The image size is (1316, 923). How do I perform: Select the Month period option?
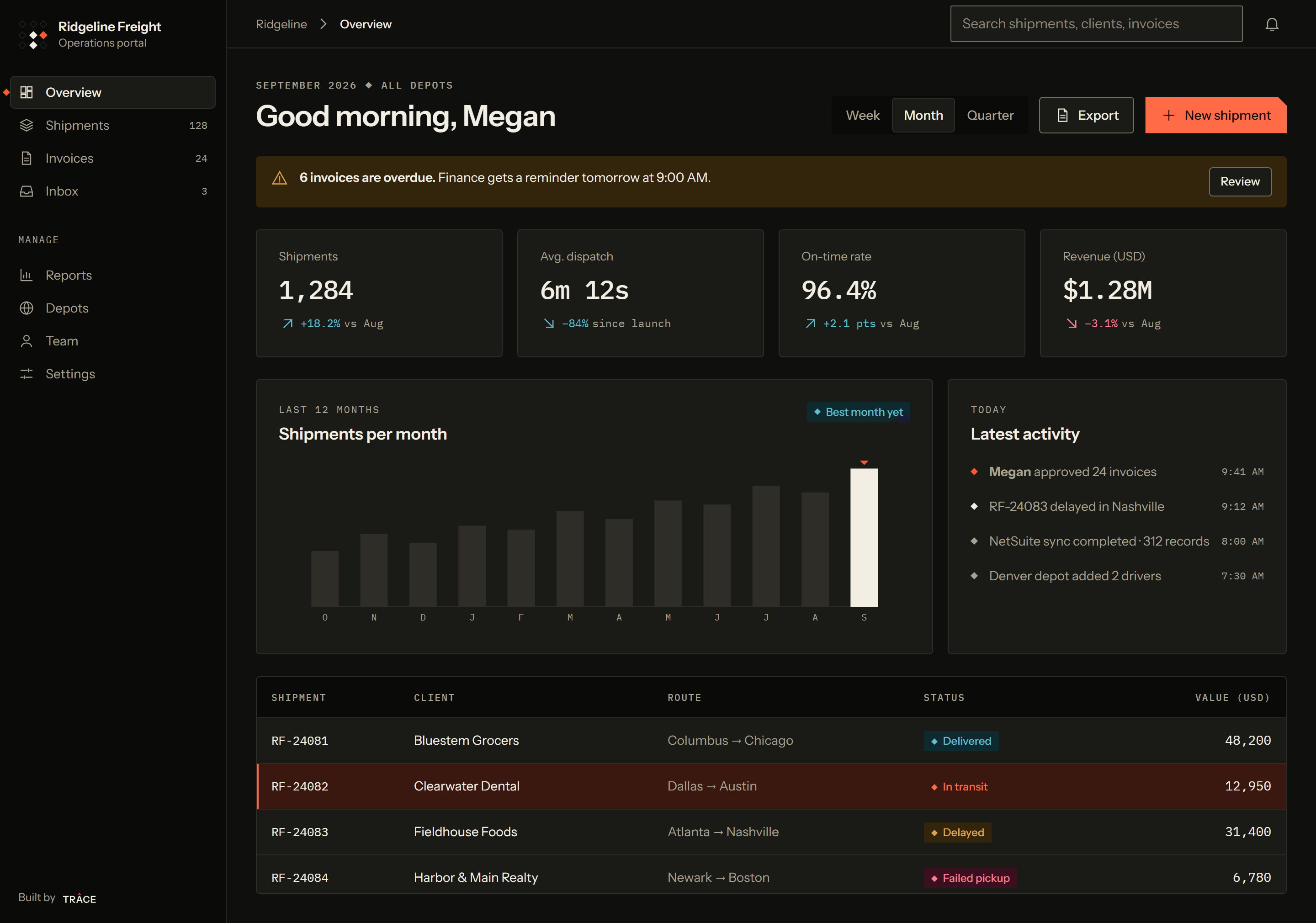pyautogui.click(x=923, y=115)
